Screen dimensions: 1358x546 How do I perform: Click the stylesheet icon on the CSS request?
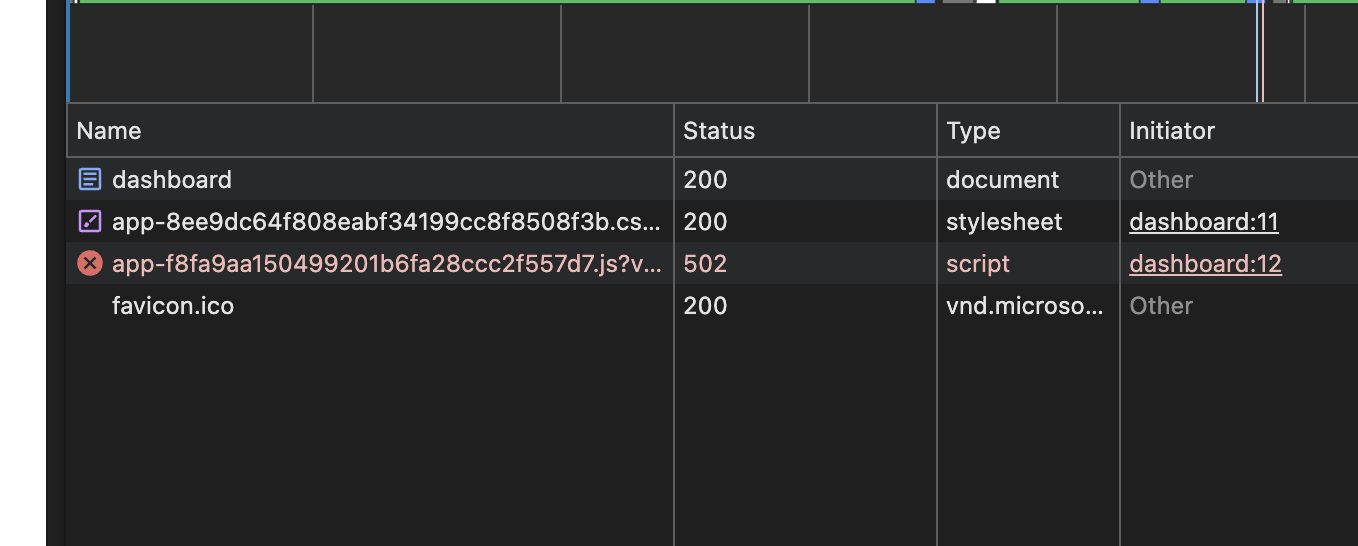pyautogui.click(x=90, y=222)
